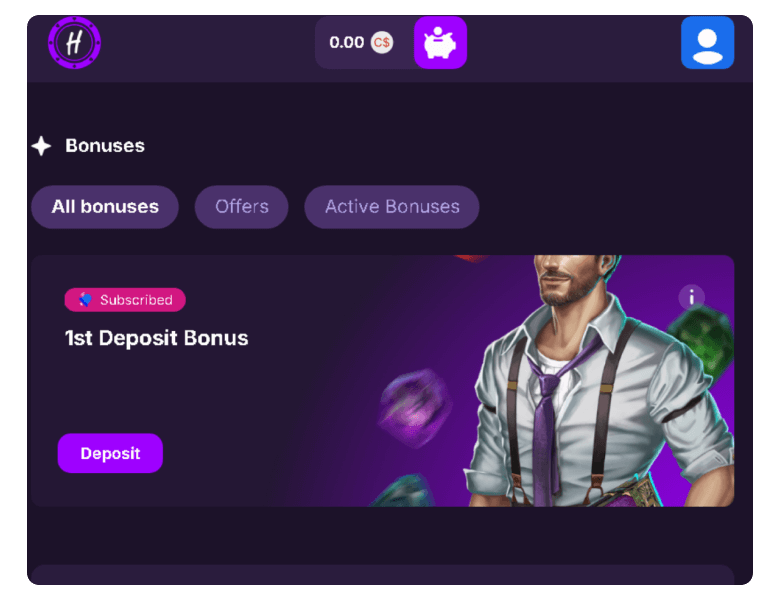Click the pink Subscribed badge
Image resolution: width=780 pixels, height=600 pixels.
pyautogui.click(x=125, y=300)
